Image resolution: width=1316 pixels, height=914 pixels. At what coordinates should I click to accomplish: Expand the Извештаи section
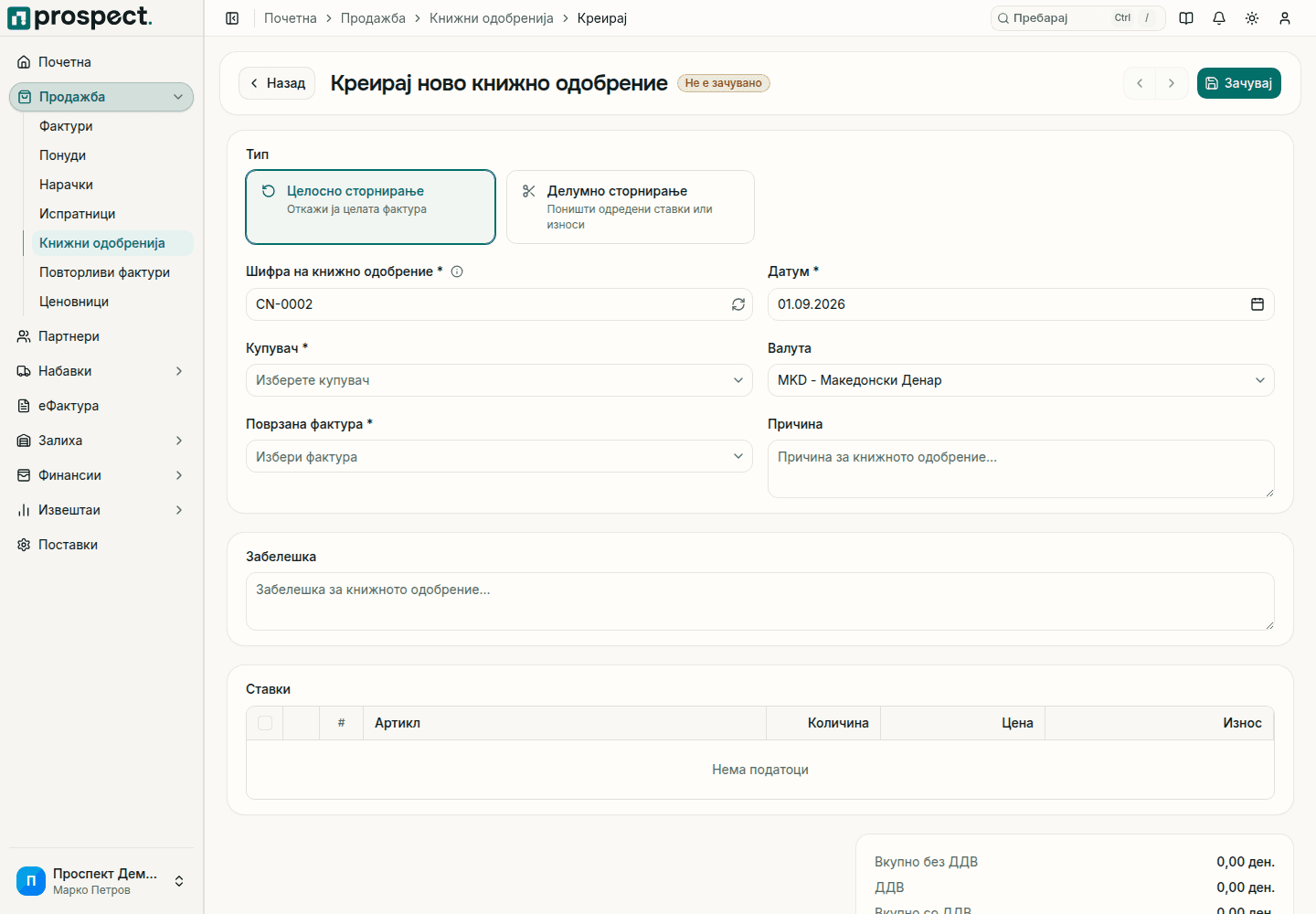pyautogui.click(x=101, y=510)
